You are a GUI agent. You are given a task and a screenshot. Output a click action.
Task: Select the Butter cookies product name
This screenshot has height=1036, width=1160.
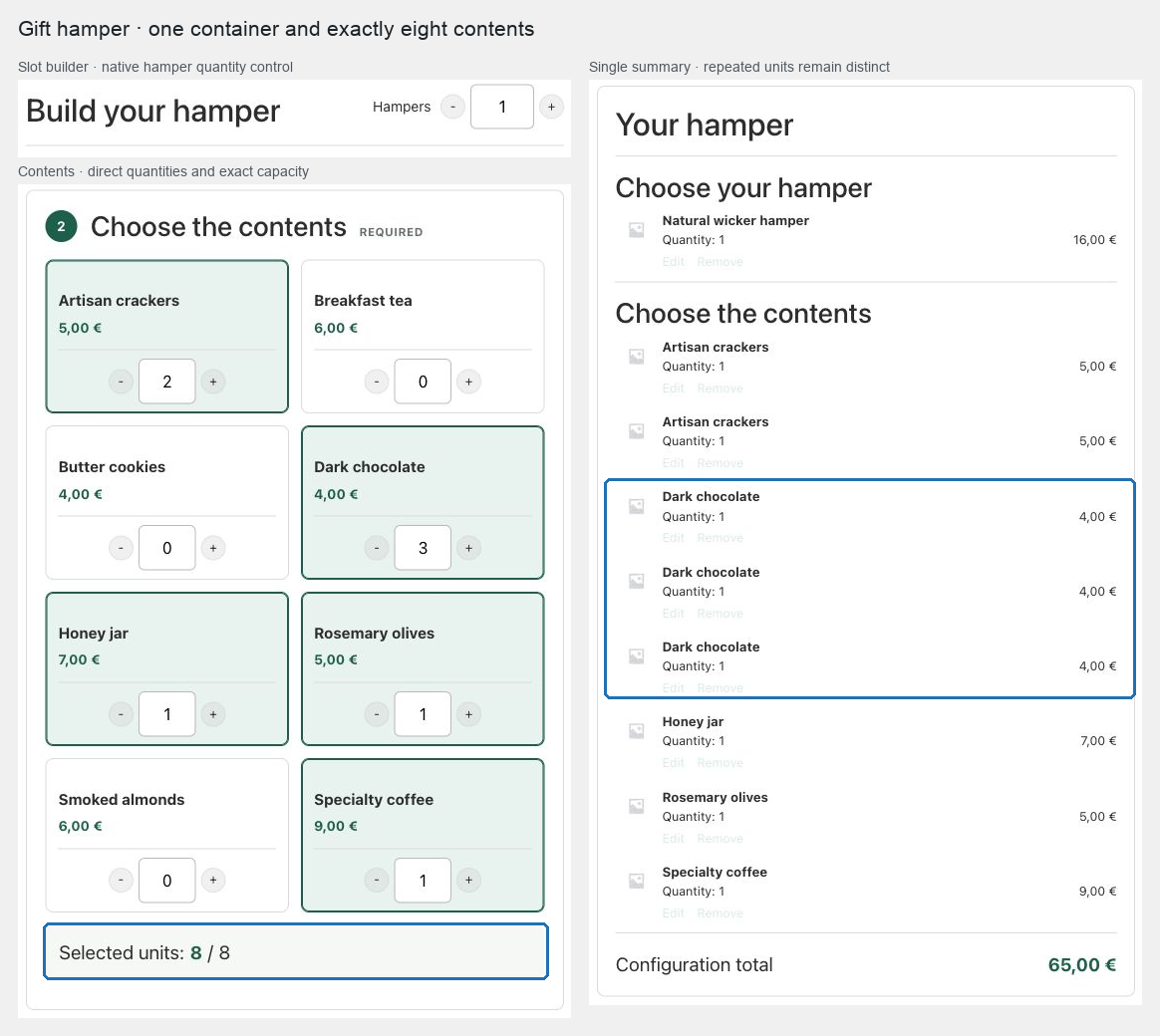112,467
